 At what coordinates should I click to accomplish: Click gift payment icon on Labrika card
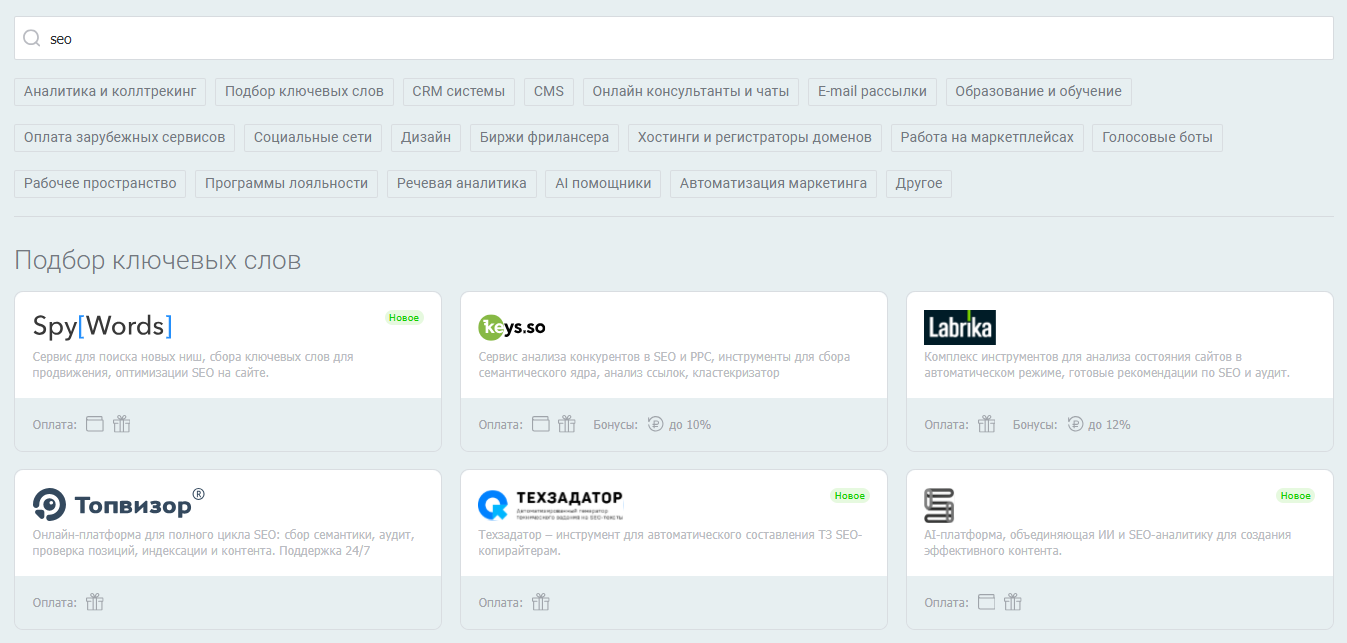[x=986, y=423]
